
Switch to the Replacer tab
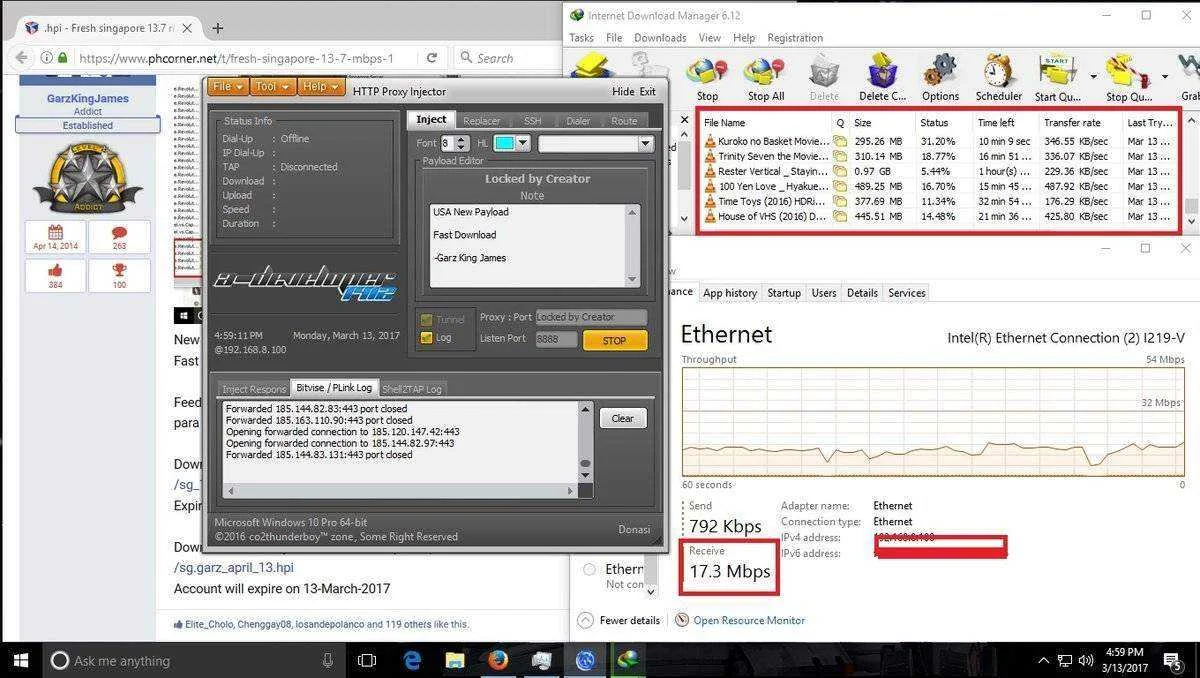click(x=482, y=120)
